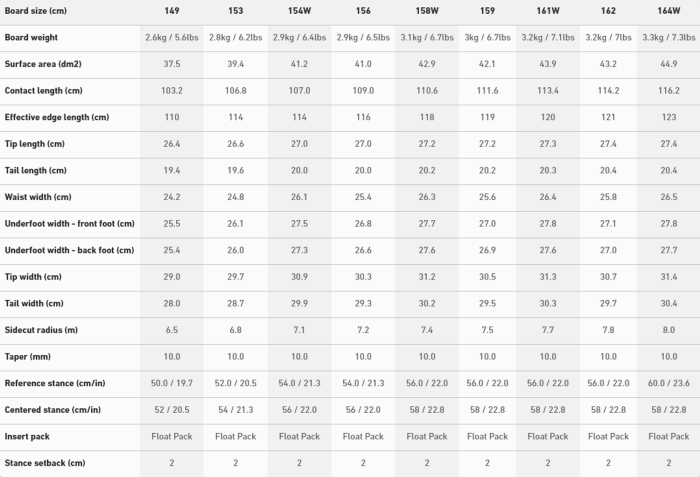700x477 pixels.
Task: Click the Effective edge length (cm) label
Action: coord(57,117)
